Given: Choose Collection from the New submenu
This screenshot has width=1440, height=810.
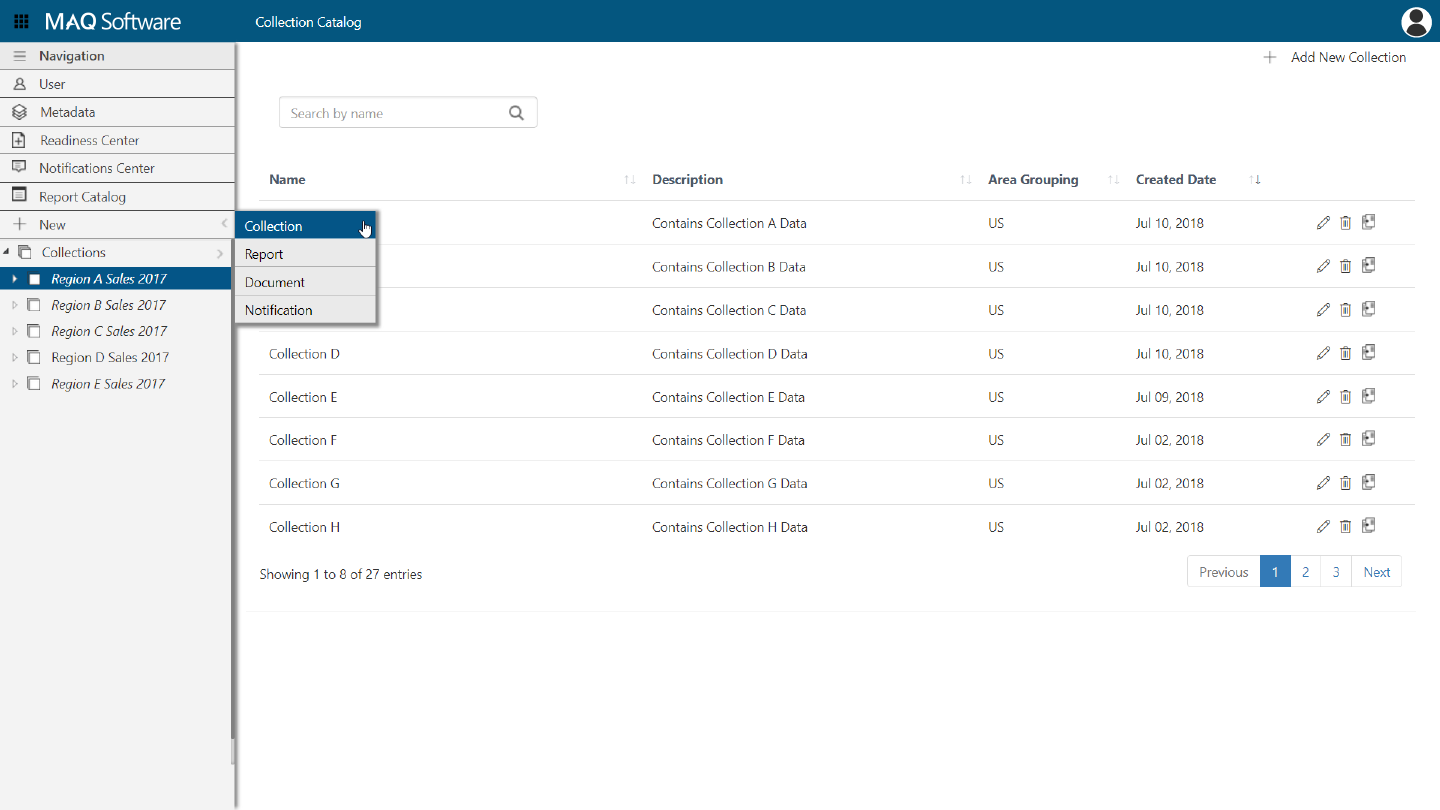Looking at the screenshot, I should (x=305, y=226).
